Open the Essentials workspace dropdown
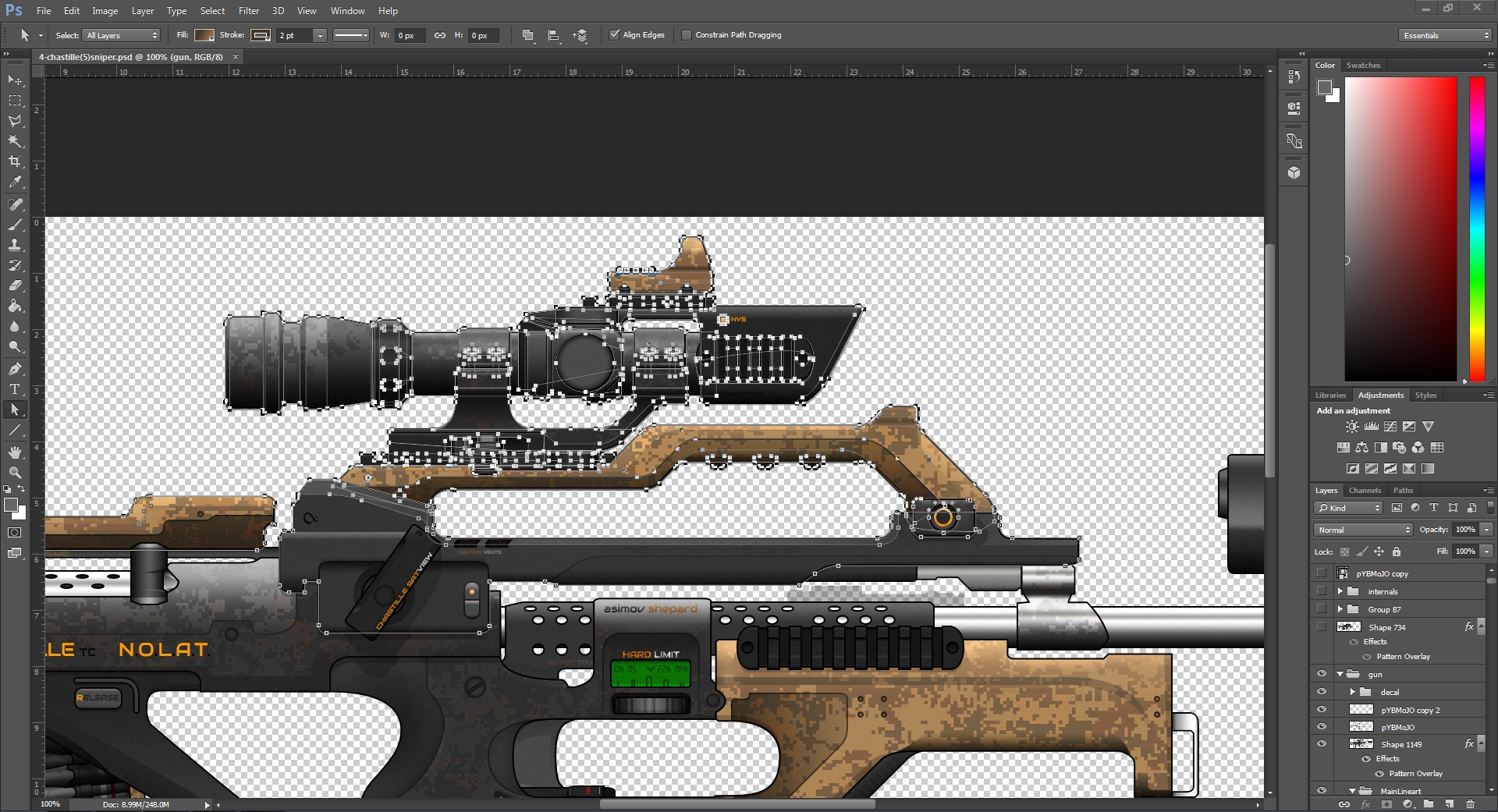Screen dimensions: 1498x812 [x=1445, y=35]
